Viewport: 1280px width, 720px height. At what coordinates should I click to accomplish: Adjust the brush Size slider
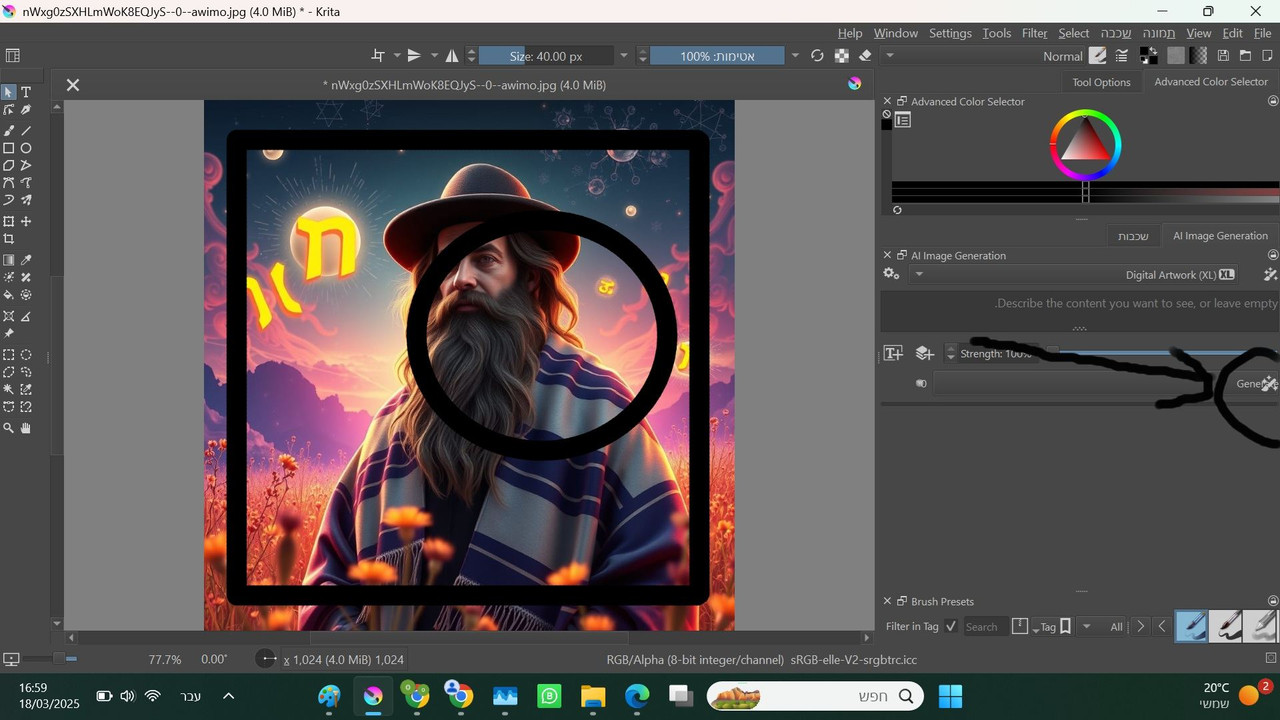point(546,56)
